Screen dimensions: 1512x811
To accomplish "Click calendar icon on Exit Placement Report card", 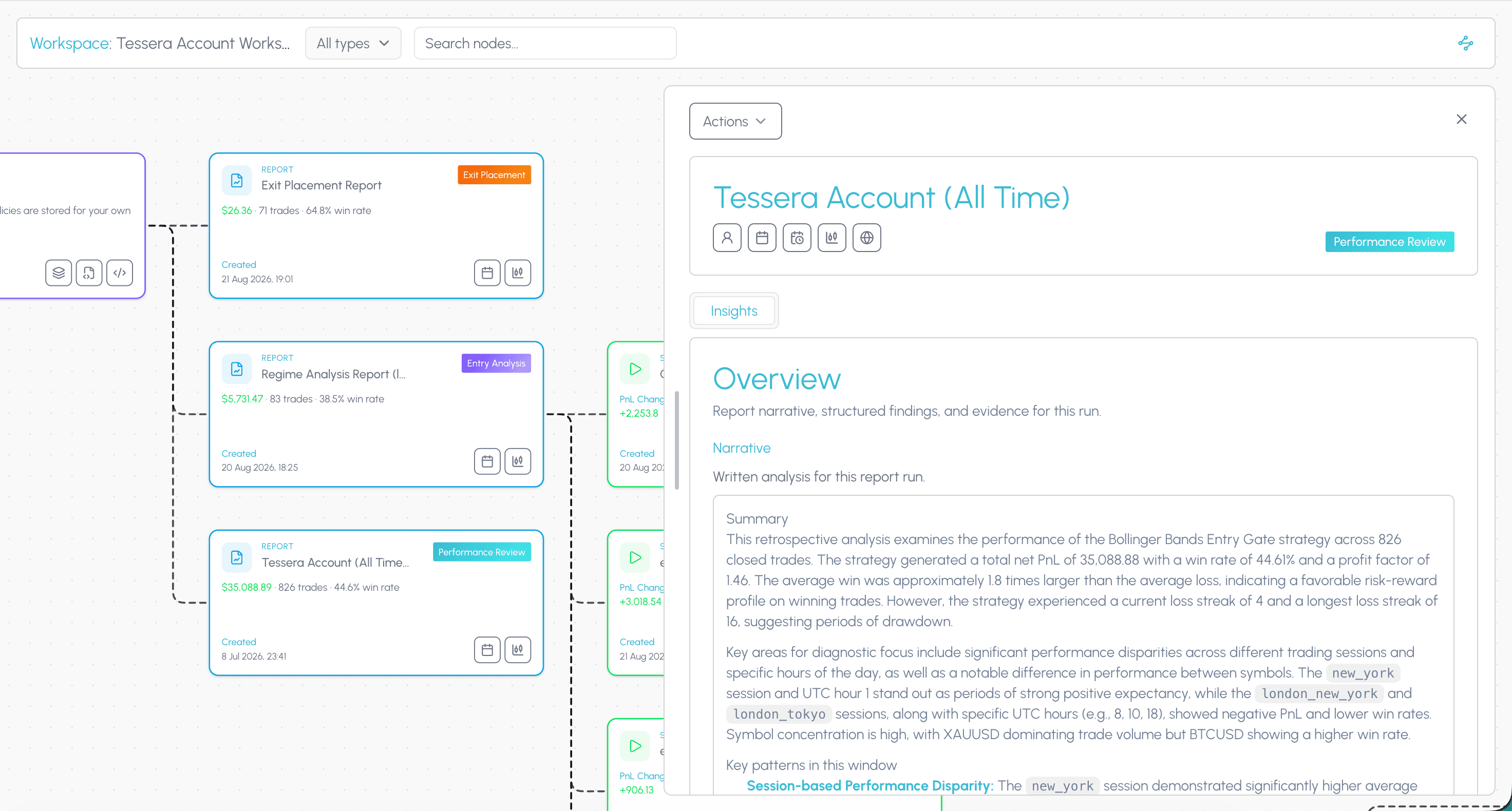I will pos(486,273).
